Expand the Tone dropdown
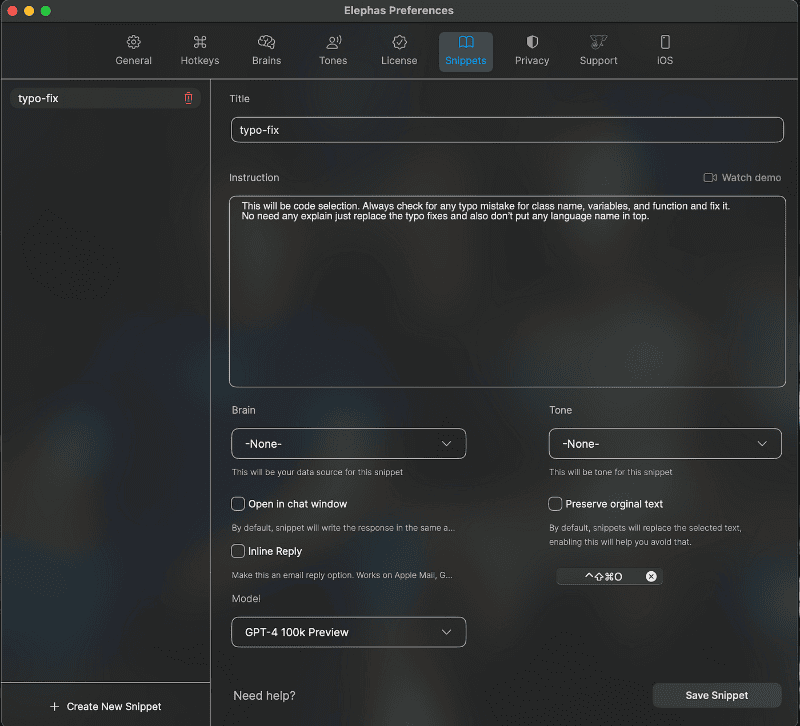 point(665,443)
